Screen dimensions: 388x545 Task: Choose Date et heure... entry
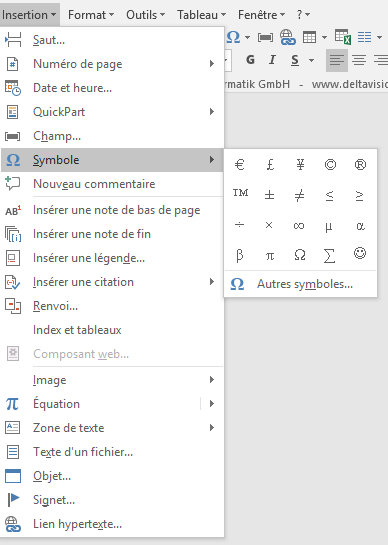click(x=112, y=88)
